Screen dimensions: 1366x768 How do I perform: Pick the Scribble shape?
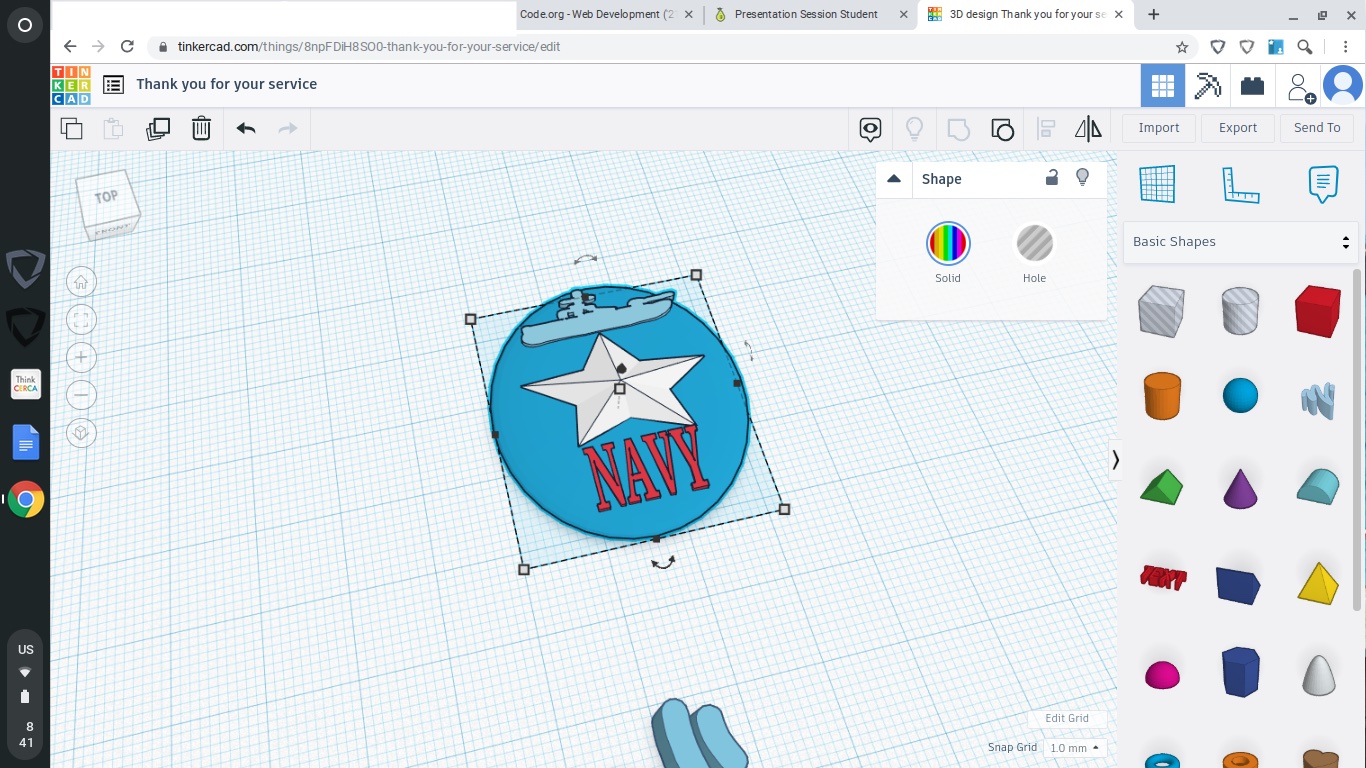tap(1318, 400)
